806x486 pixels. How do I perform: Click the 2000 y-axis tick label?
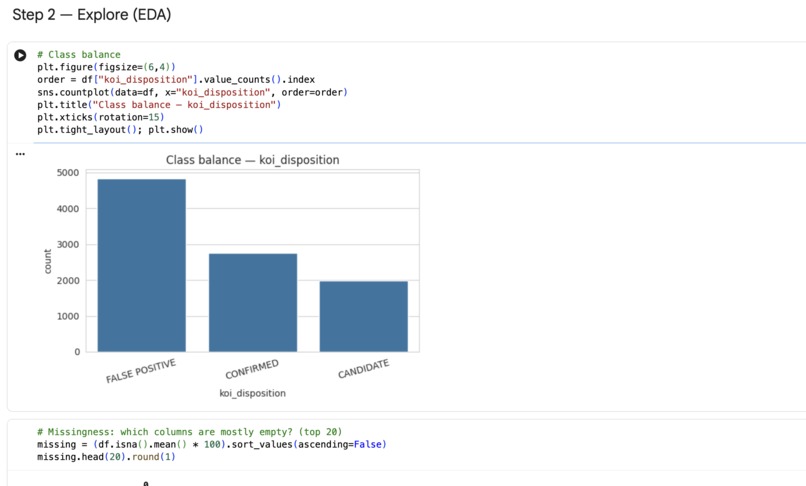(68, 281)
